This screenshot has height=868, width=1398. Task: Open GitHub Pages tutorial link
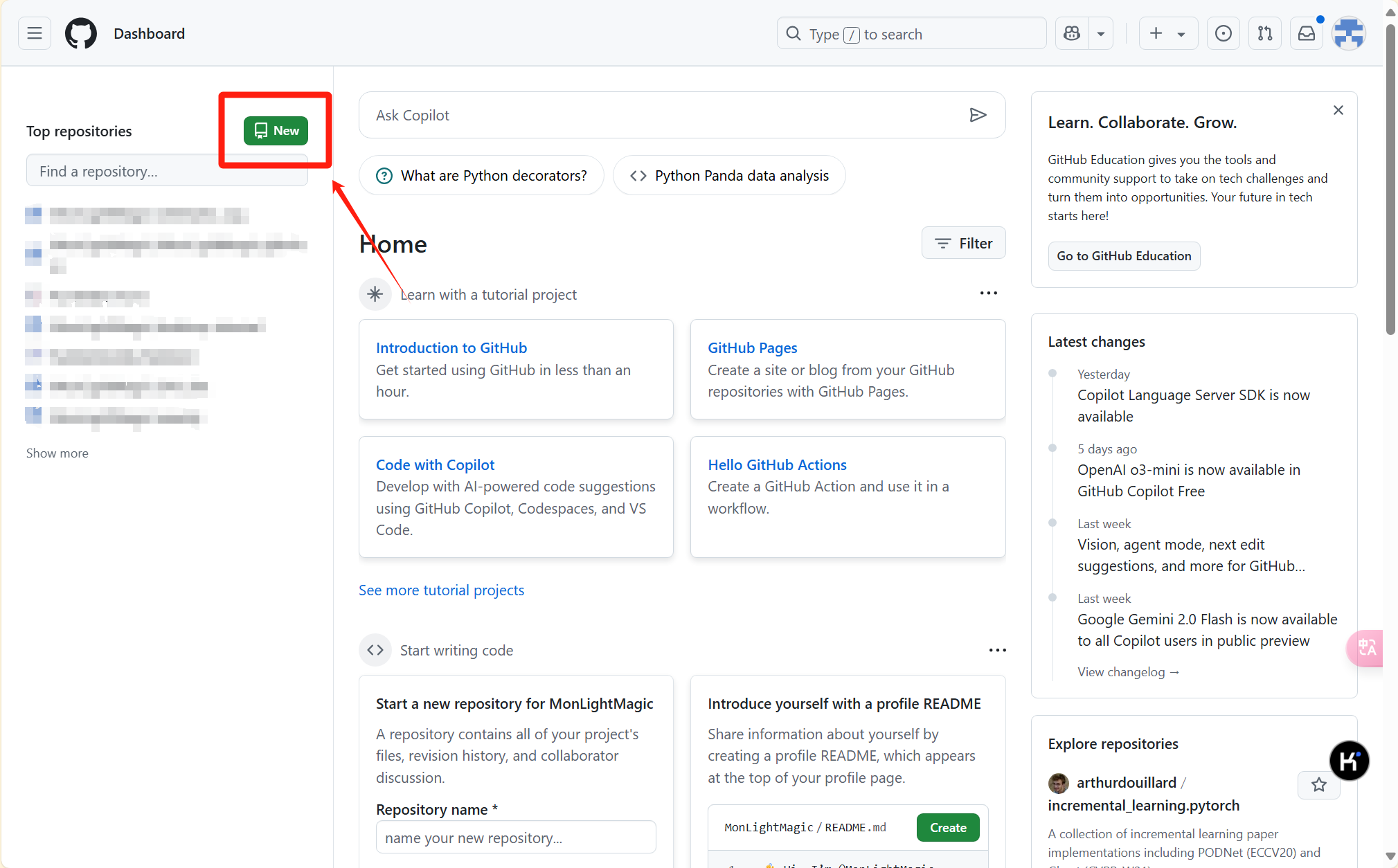click(752, 347)
